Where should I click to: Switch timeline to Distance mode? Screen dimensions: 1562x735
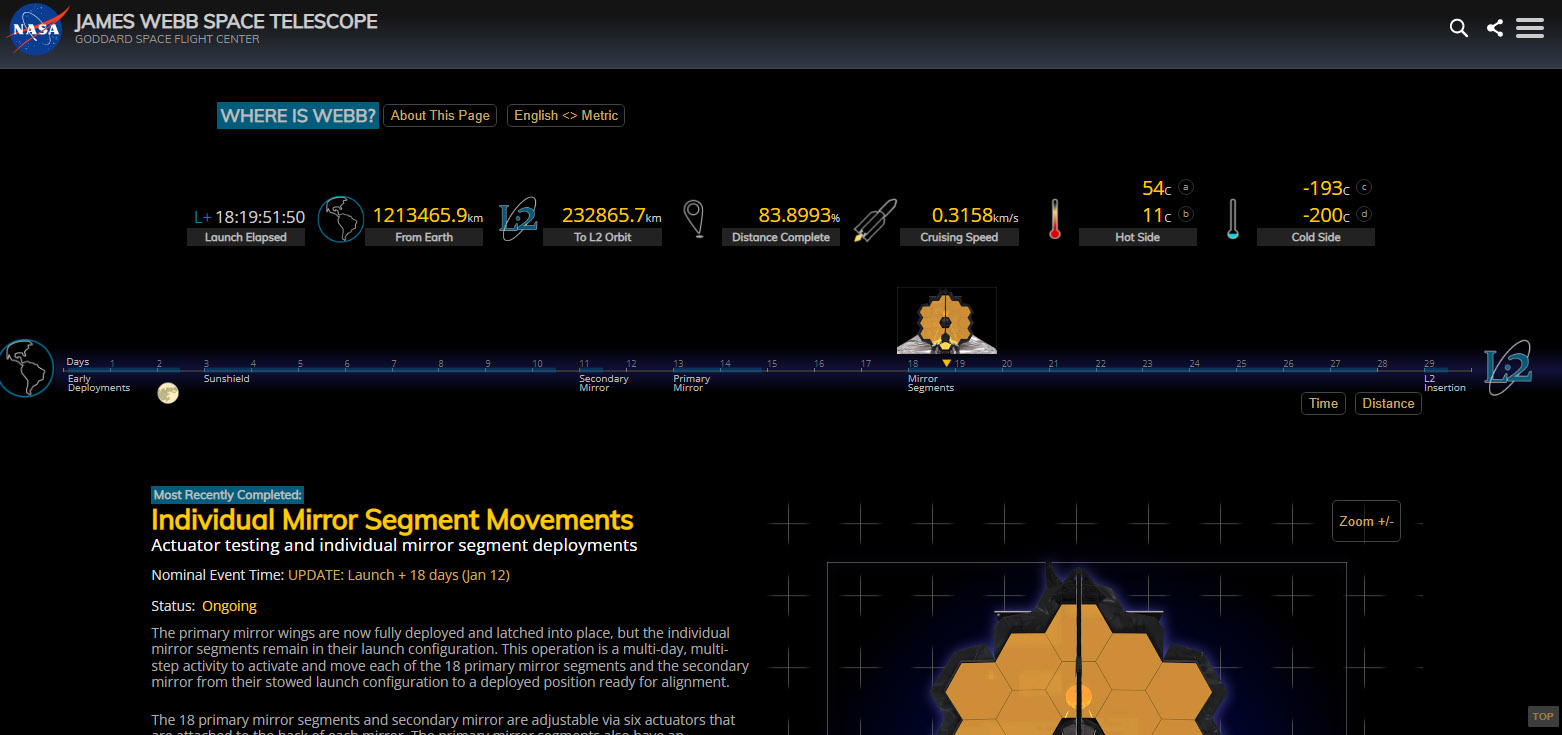tap(1388, 404)
